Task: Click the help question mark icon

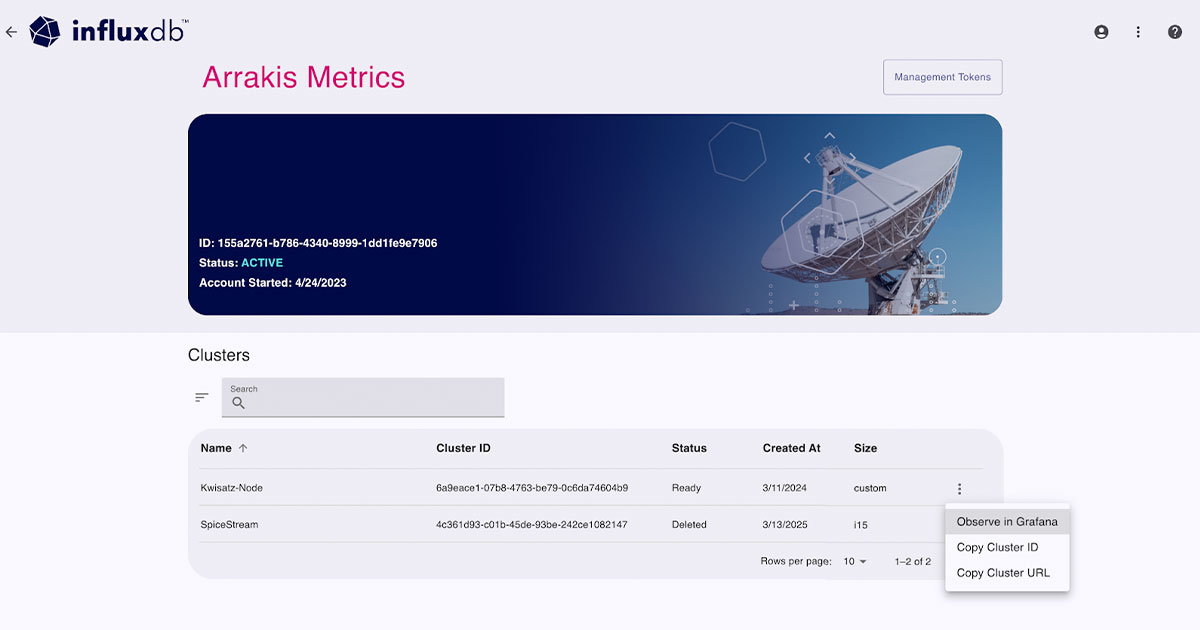Action: (x=1174, y=31)
